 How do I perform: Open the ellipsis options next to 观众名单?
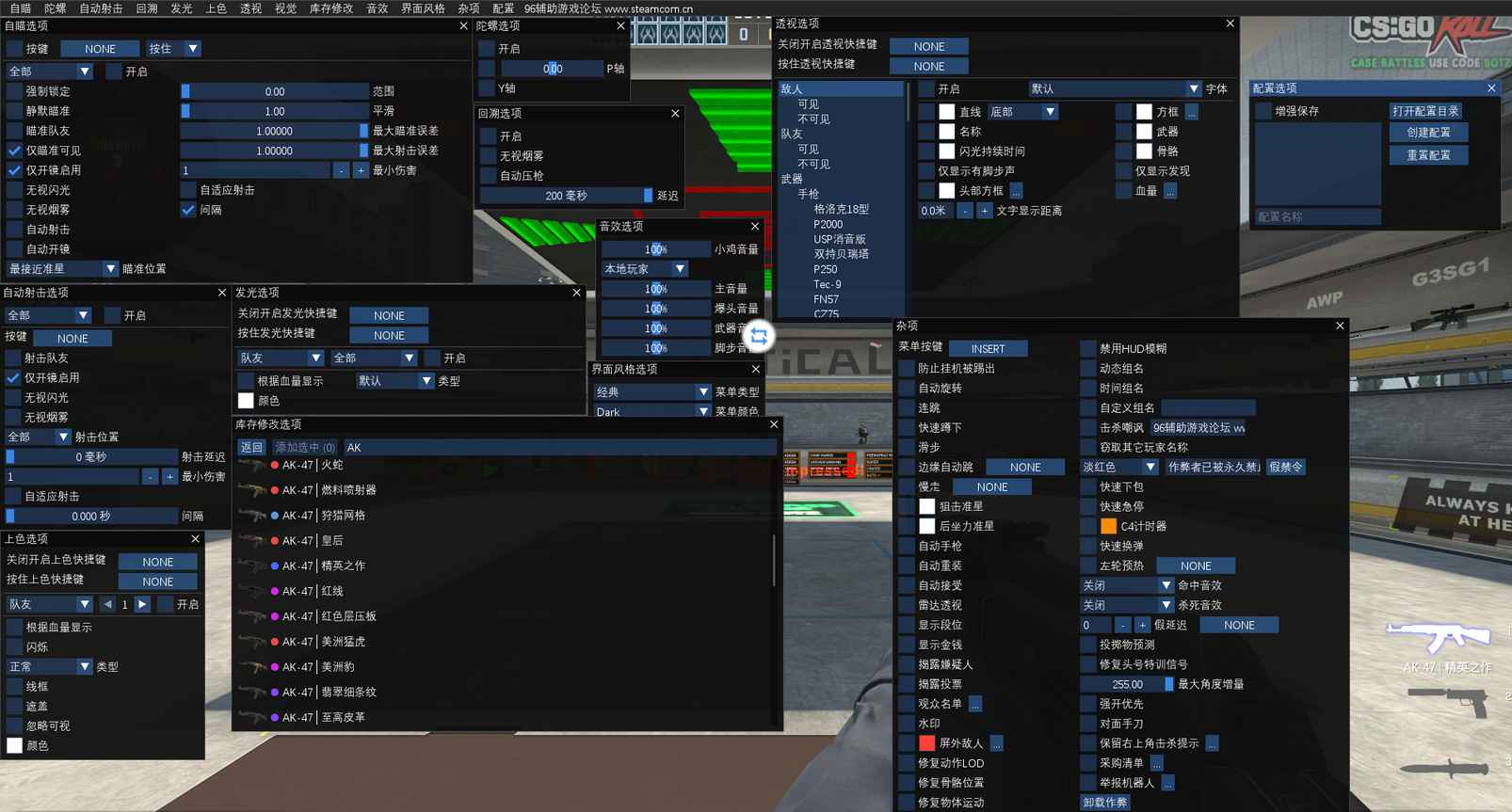pos(975,704)
